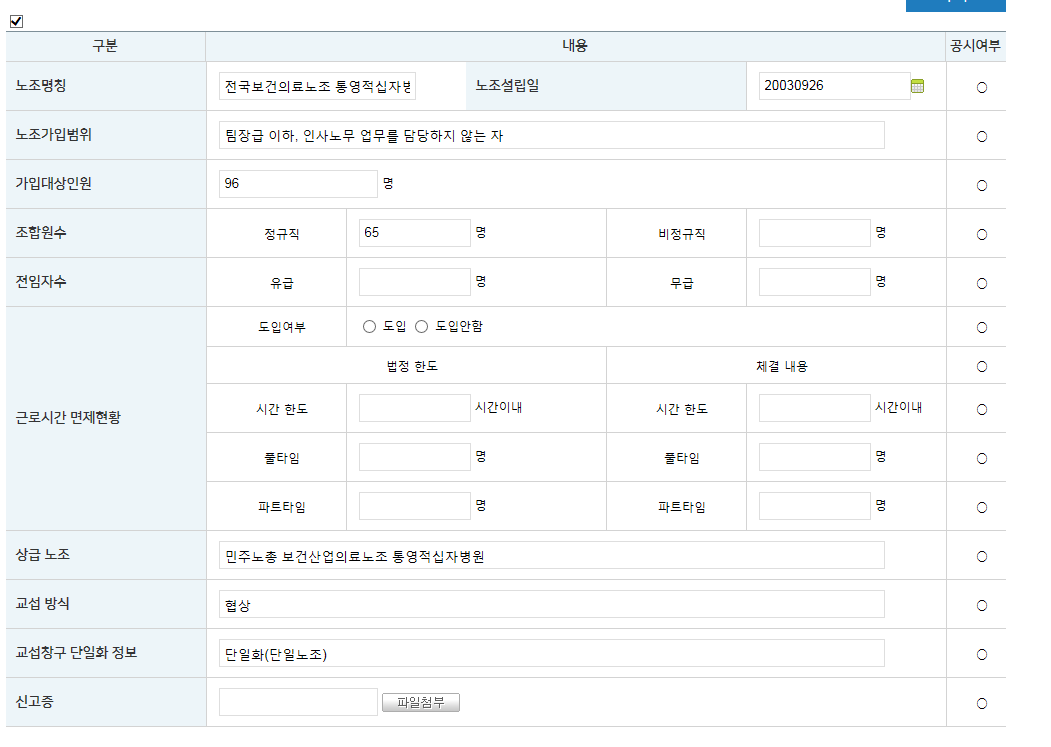The image size is (1051, 747).
Task: Click the 정규직 field showing 65
Action: [x=414, y=233]
